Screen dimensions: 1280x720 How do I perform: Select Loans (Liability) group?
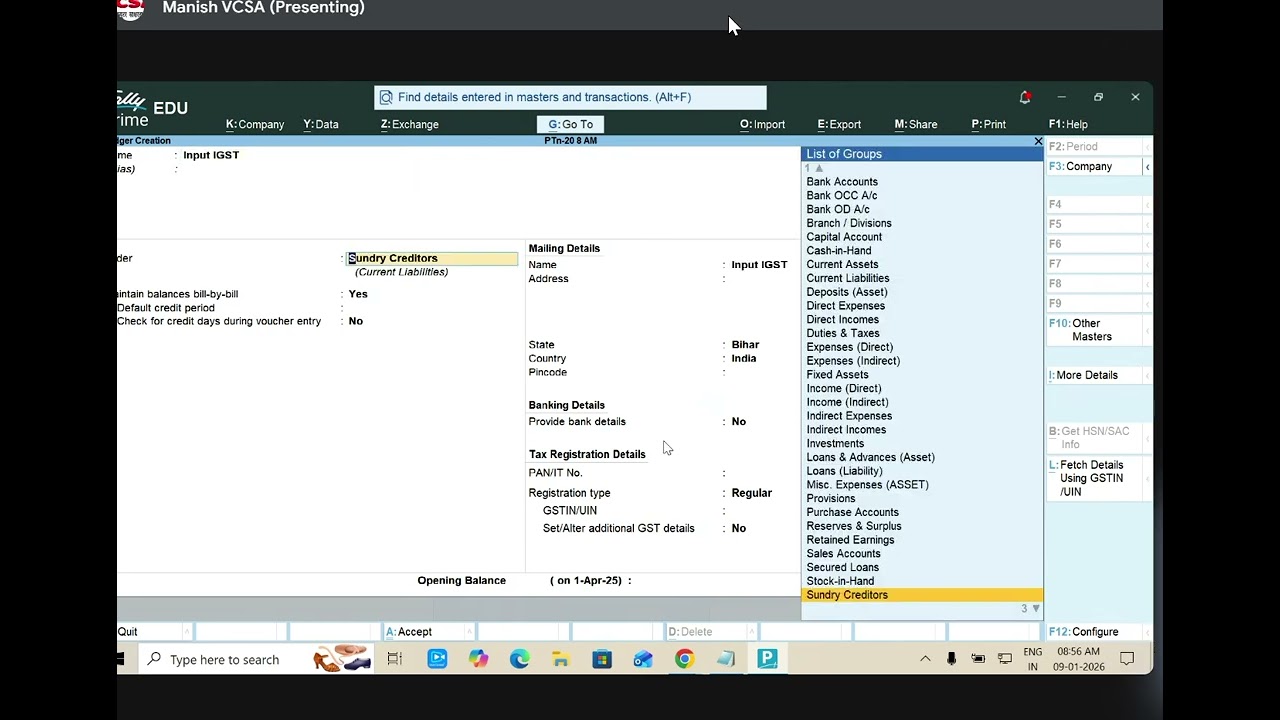pos(845,471)
